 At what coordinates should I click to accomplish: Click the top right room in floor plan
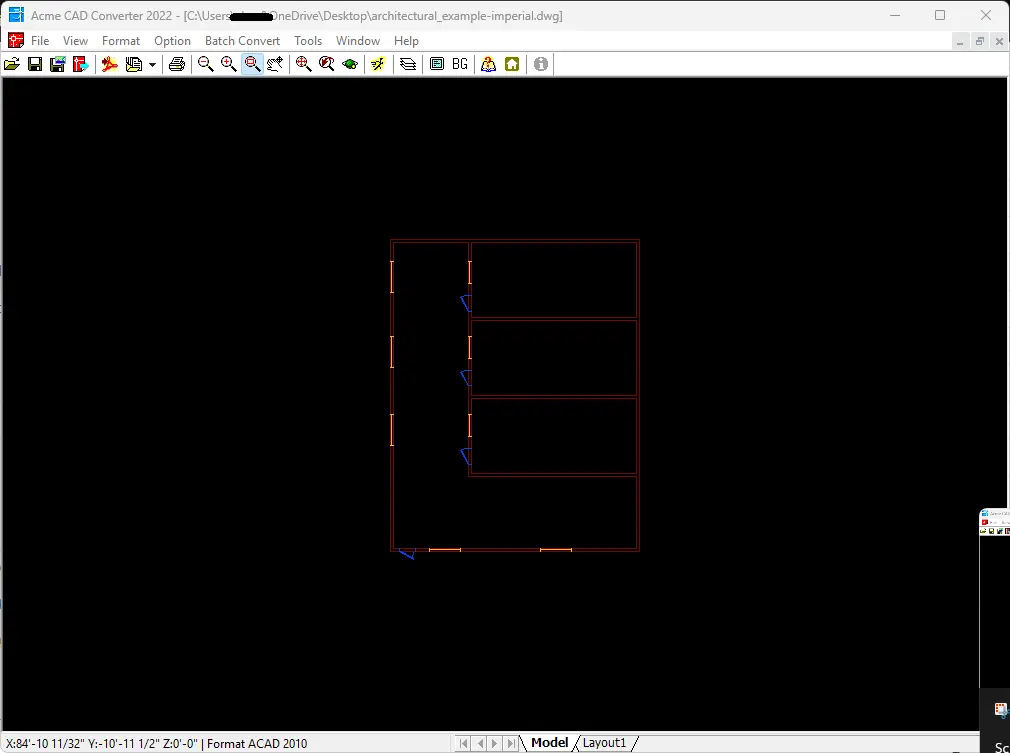pos(554,280)
